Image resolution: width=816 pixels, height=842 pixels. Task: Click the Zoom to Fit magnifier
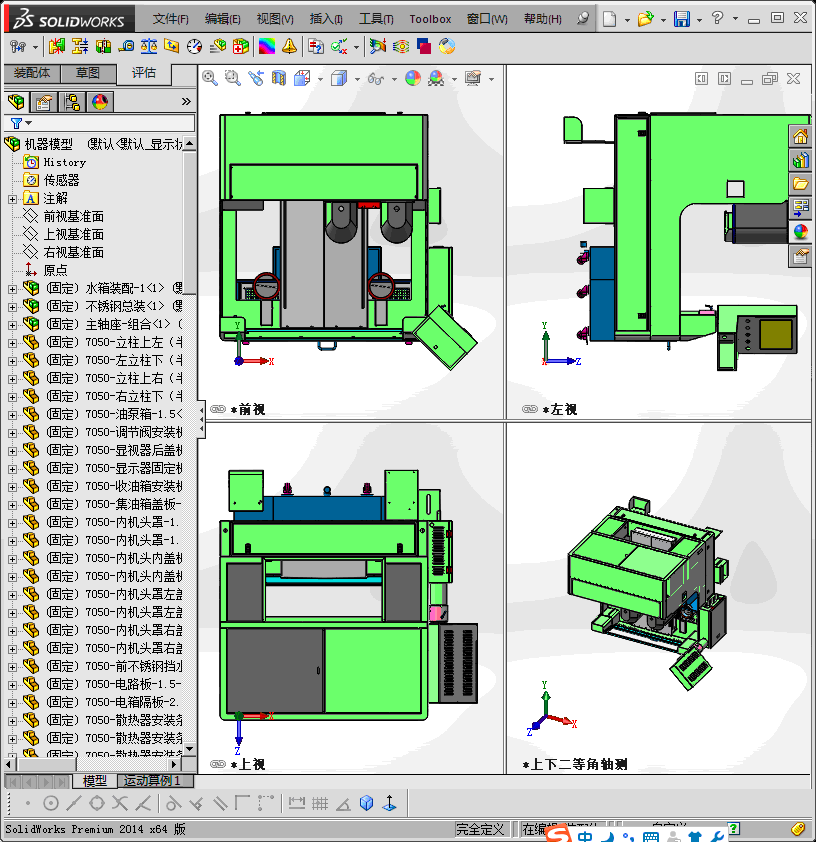point(210,78)
